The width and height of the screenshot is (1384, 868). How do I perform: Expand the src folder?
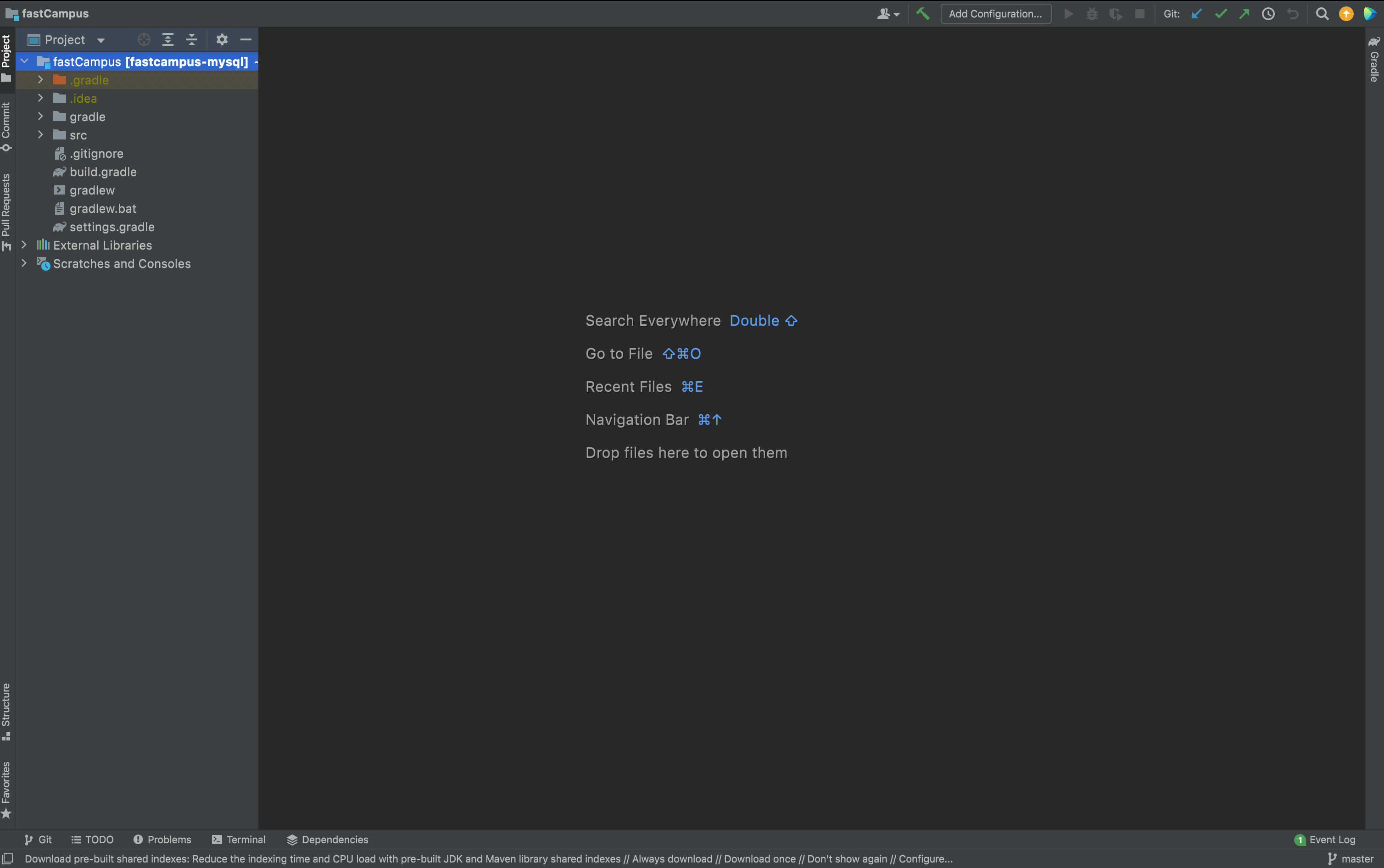[x=40, y=135]
